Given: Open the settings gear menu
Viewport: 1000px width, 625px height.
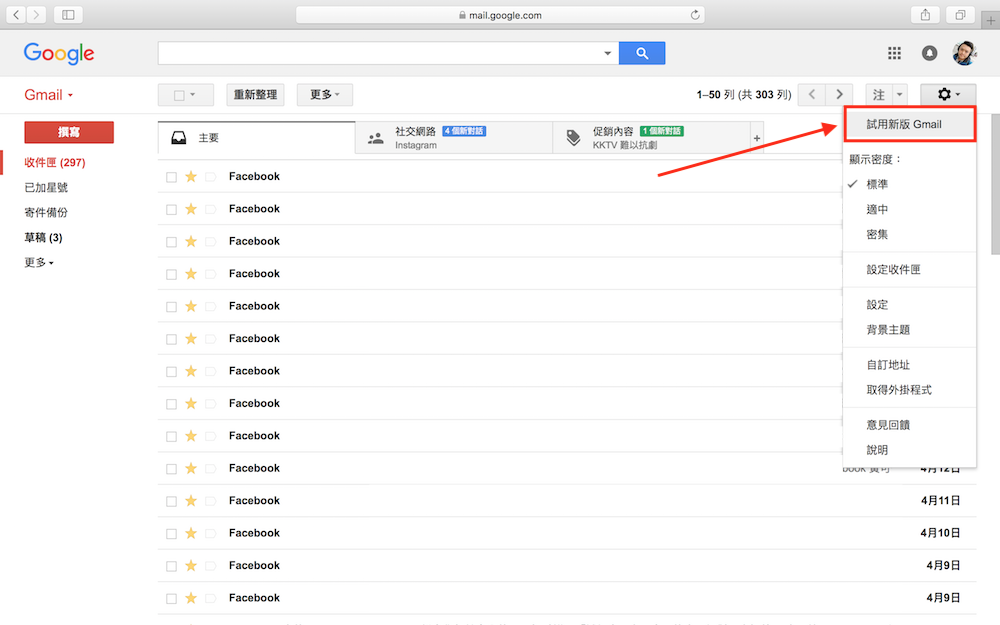Looking at the screenshot, I should coord(948,94).
